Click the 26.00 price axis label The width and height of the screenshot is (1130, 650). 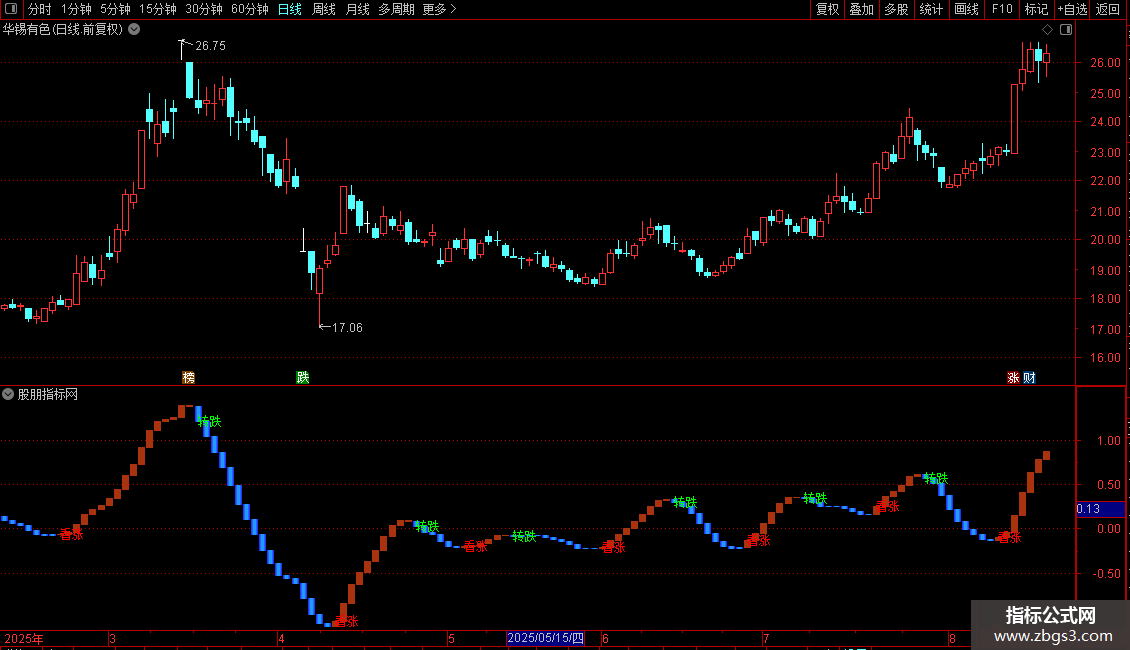1105,63
